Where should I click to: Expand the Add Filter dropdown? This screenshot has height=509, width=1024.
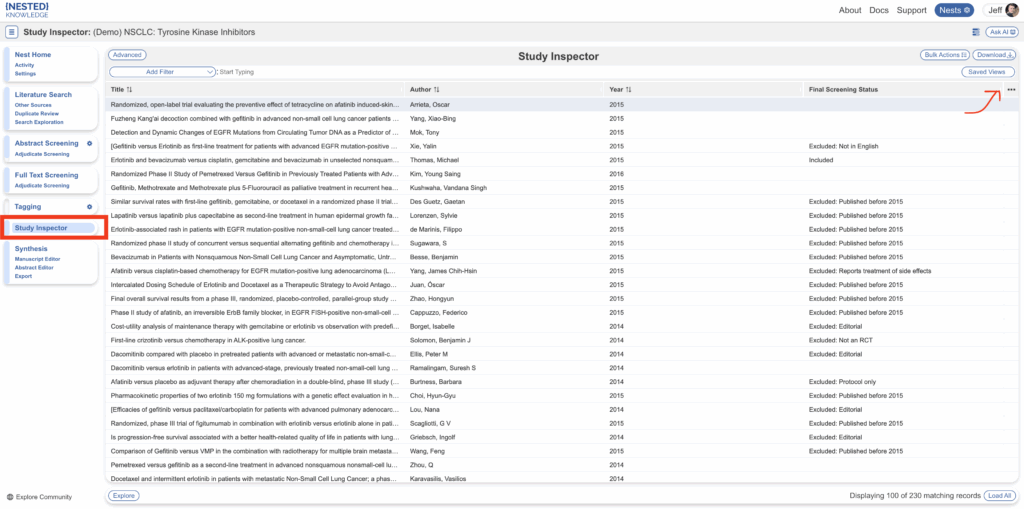click(163, 72)
